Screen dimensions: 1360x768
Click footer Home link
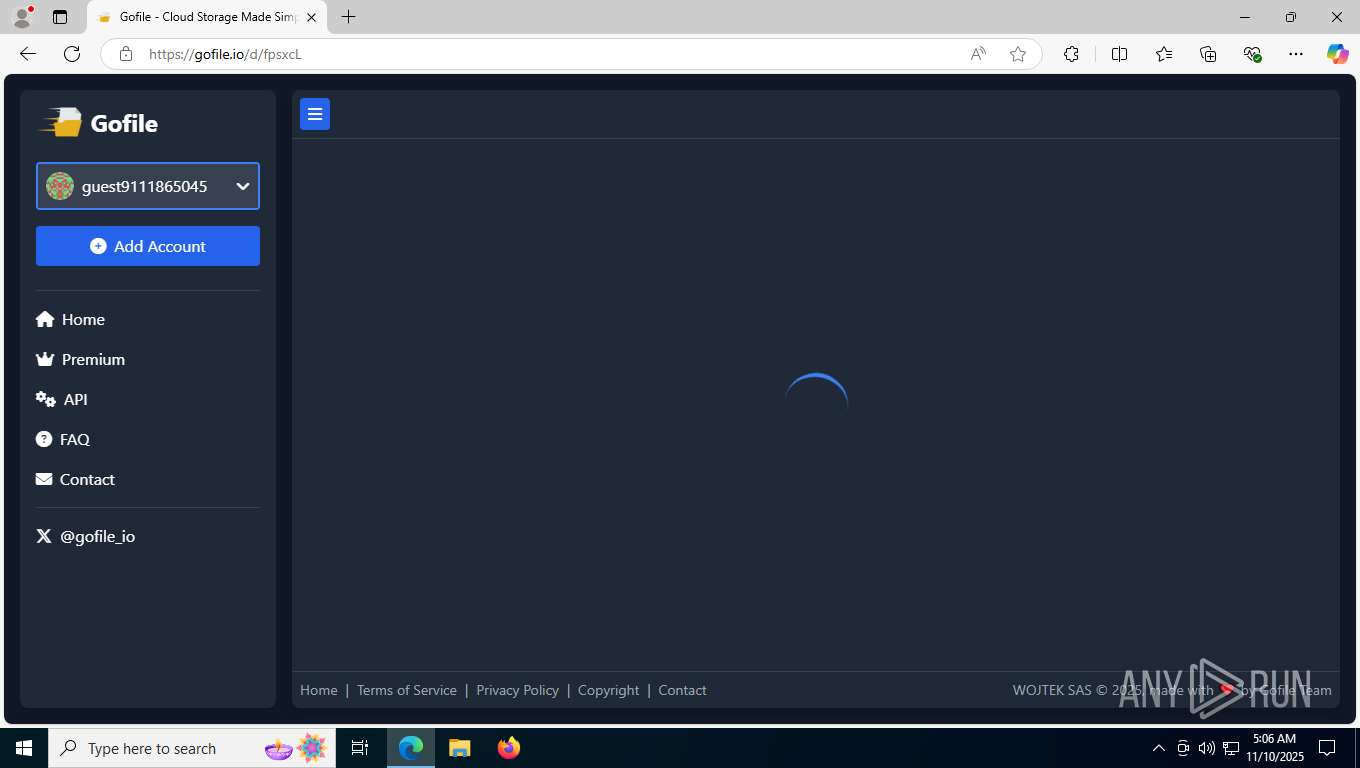(x=319, y=690)
